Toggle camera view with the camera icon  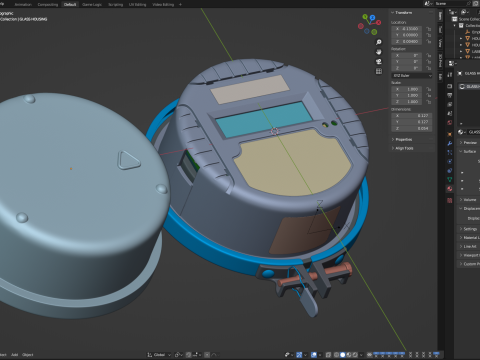[x=379, y=62]
